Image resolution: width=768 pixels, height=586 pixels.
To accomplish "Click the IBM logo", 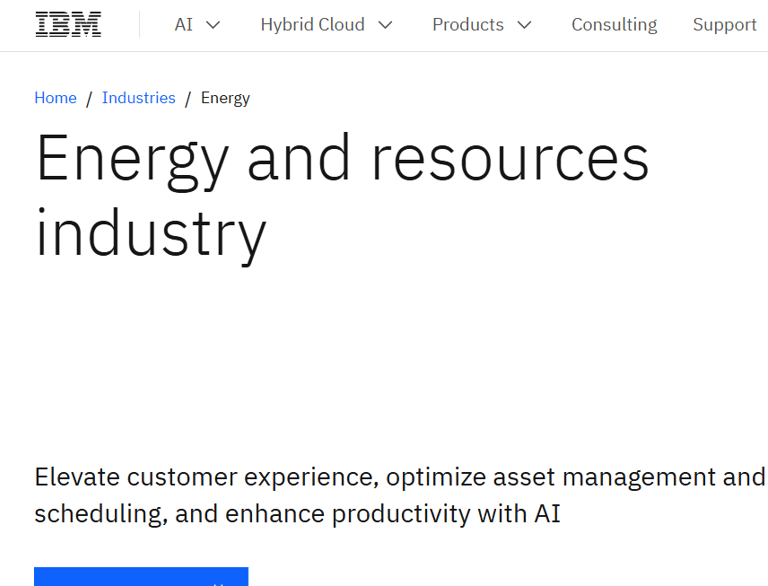I will point(68,25).
